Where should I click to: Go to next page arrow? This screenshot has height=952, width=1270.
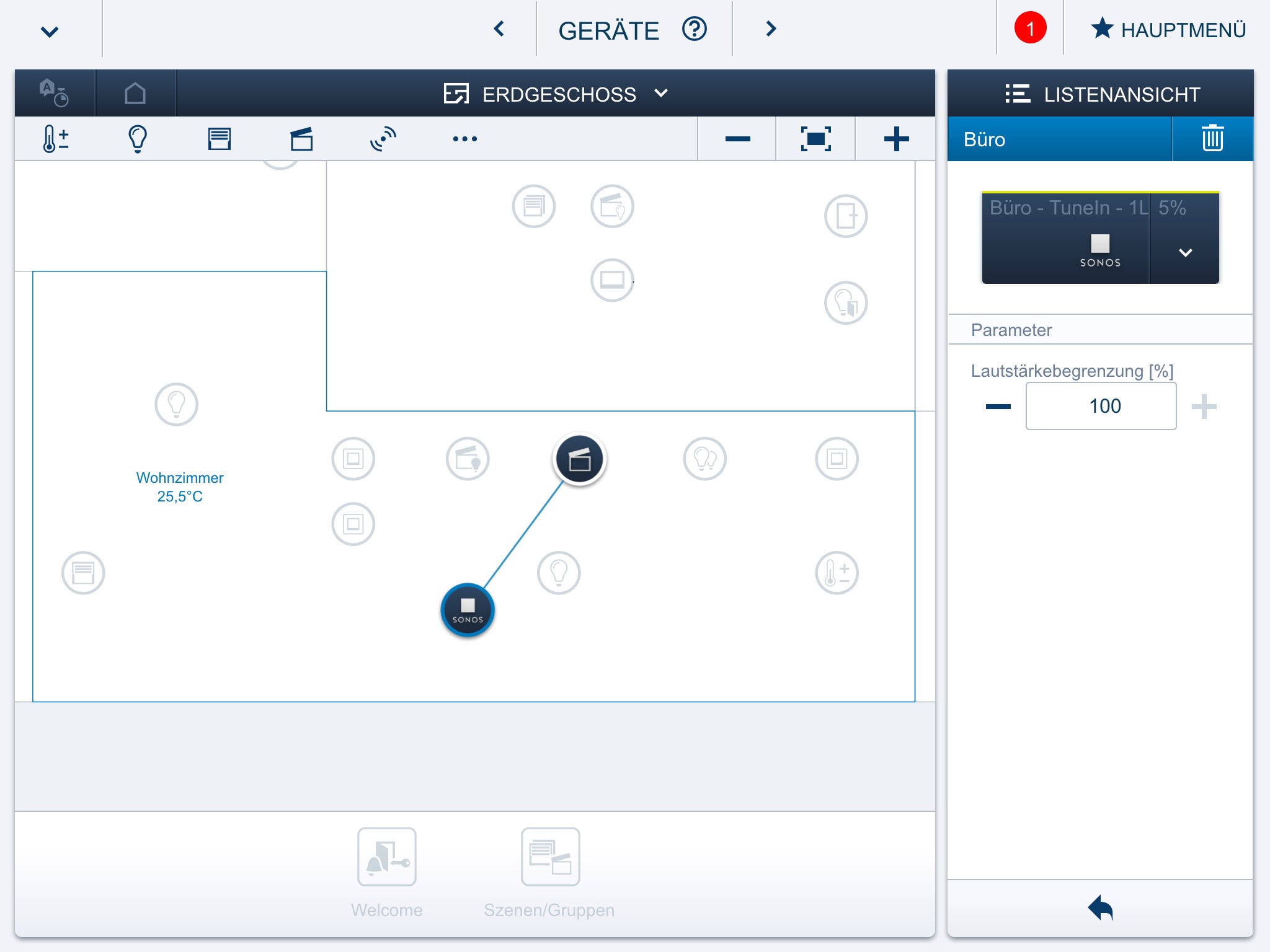coord(771,29)
